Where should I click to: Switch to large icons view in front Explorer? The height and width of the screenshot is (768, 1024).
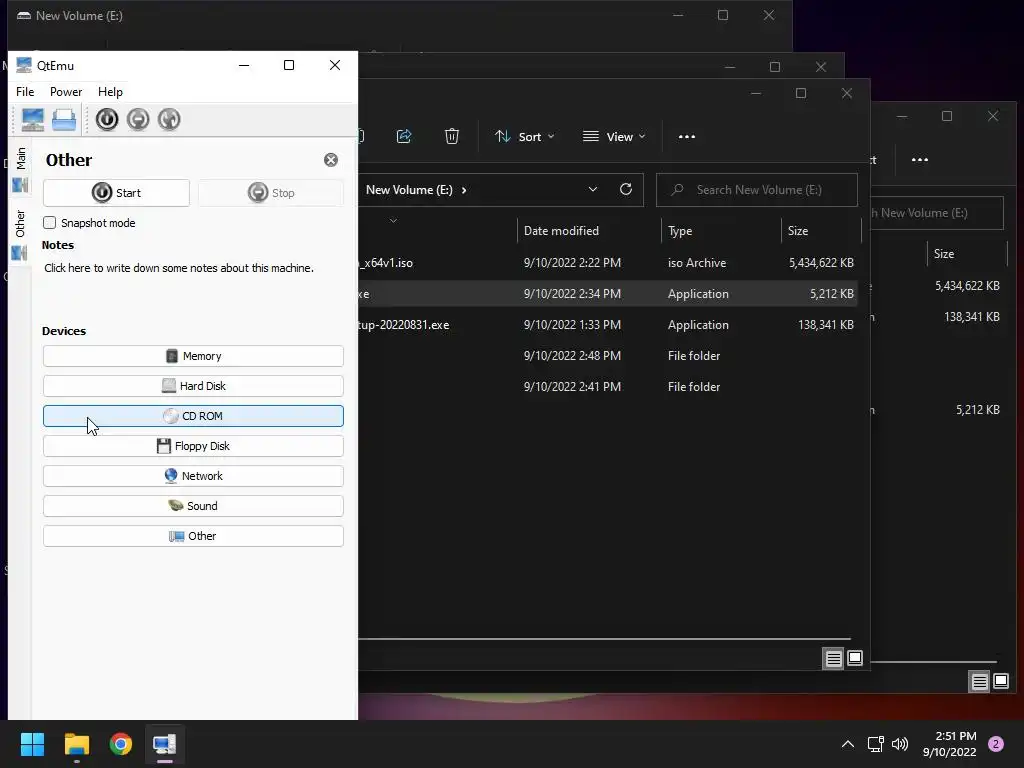pos(856,658)
